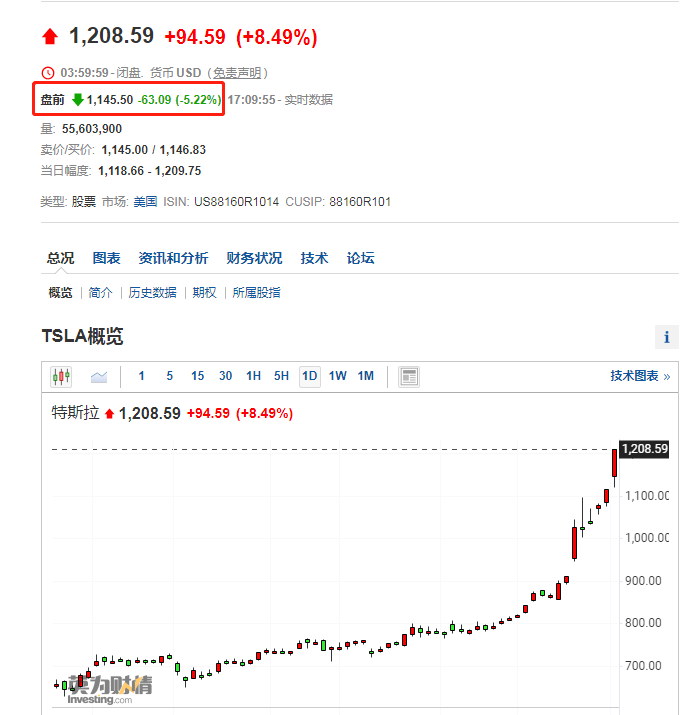Open the 免责声明 disclaimer link
This screenshot has height=715, width=684.
point(237,73)
